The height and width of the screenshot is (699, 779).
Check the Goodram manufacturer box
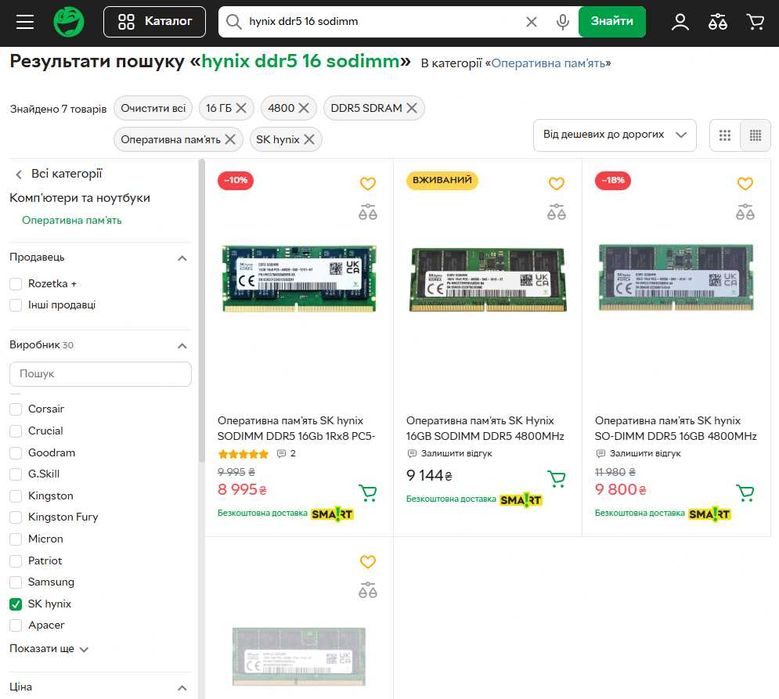click(x=16, y=453)
